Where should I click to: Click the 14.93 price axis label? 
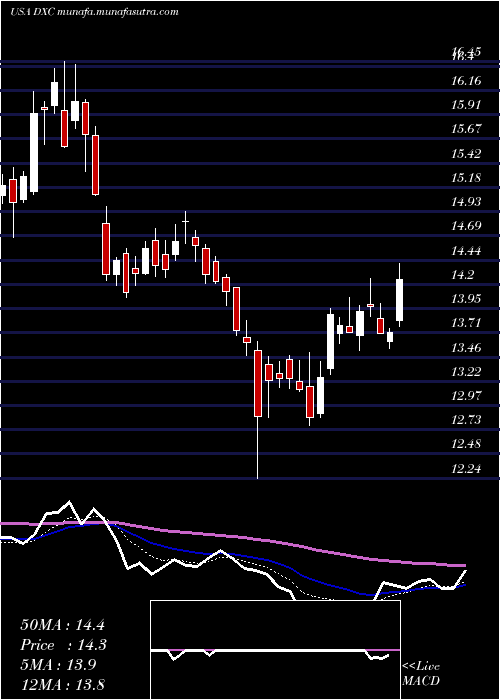[x=466, y=202]
